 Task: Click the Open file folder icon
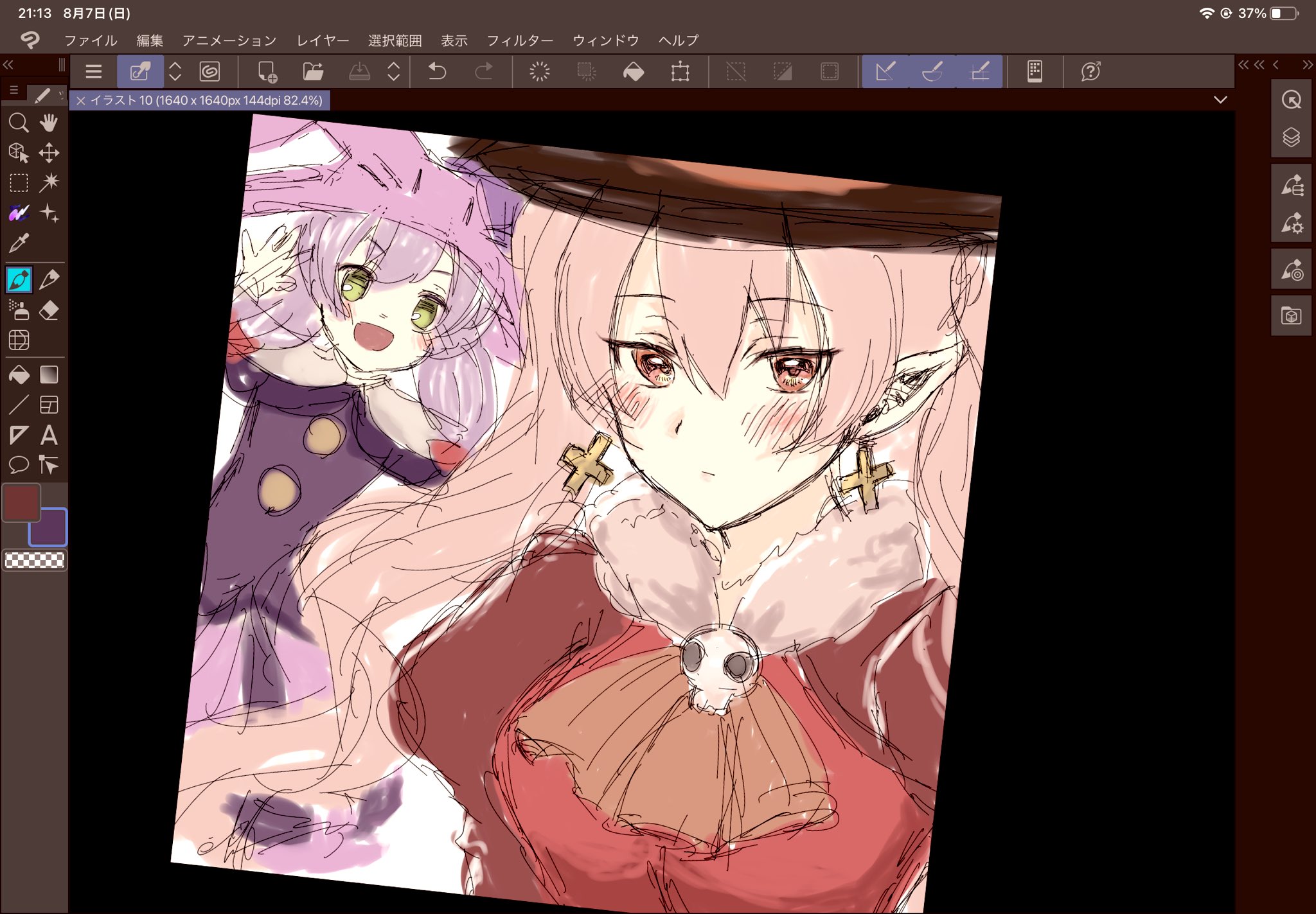click(313, 71)
